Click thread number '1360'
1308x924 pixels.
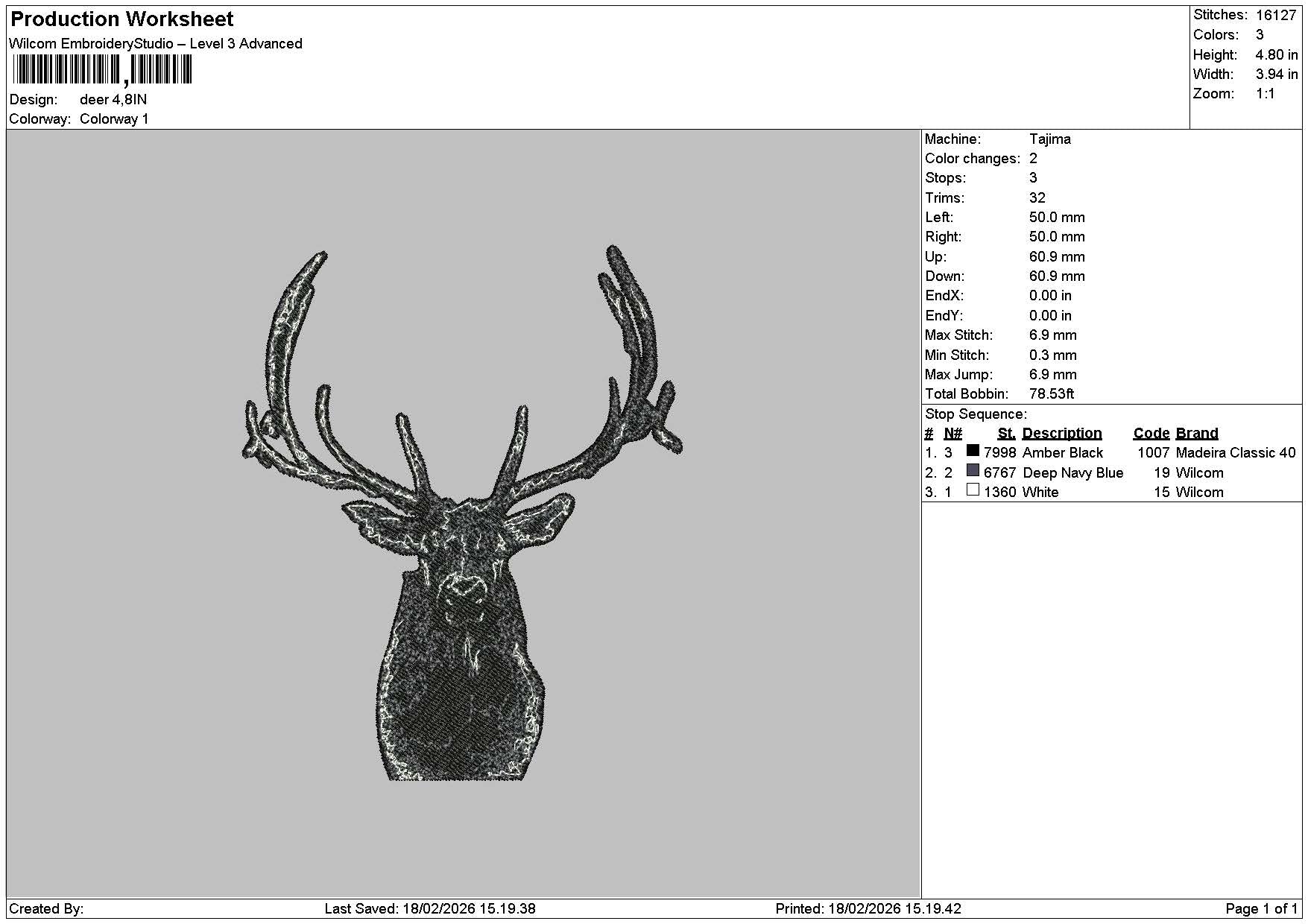point(999,493)
